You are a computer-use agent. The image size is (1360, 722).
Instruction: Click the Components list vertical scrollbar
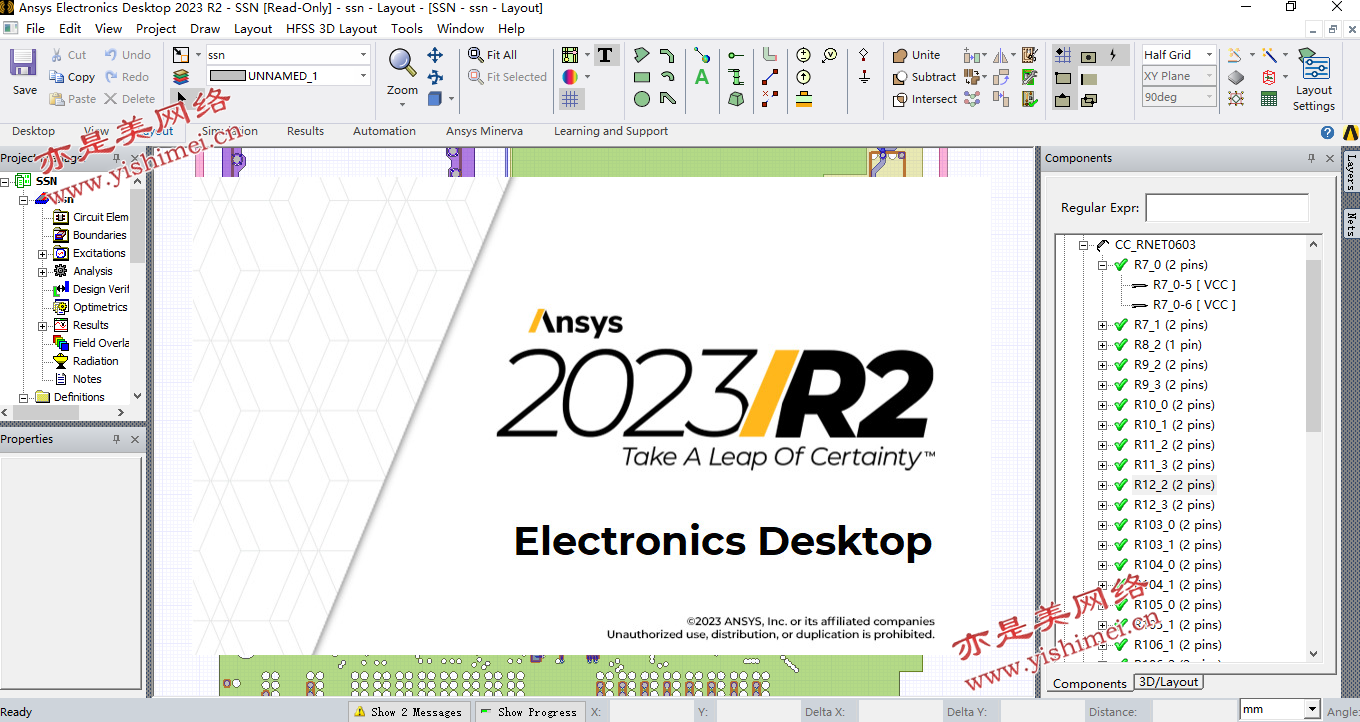tap(1314, 346)
